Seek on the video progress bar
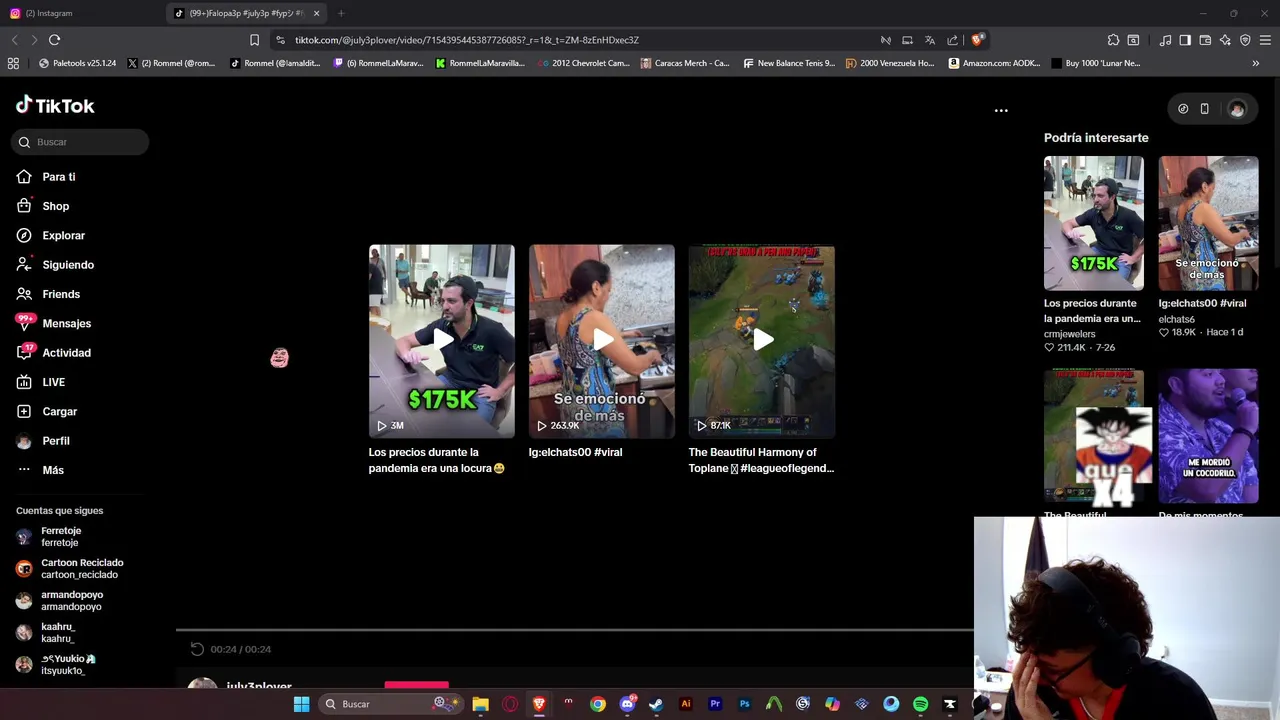This screenshot has width=1280, height=720. tap(575, 630)
